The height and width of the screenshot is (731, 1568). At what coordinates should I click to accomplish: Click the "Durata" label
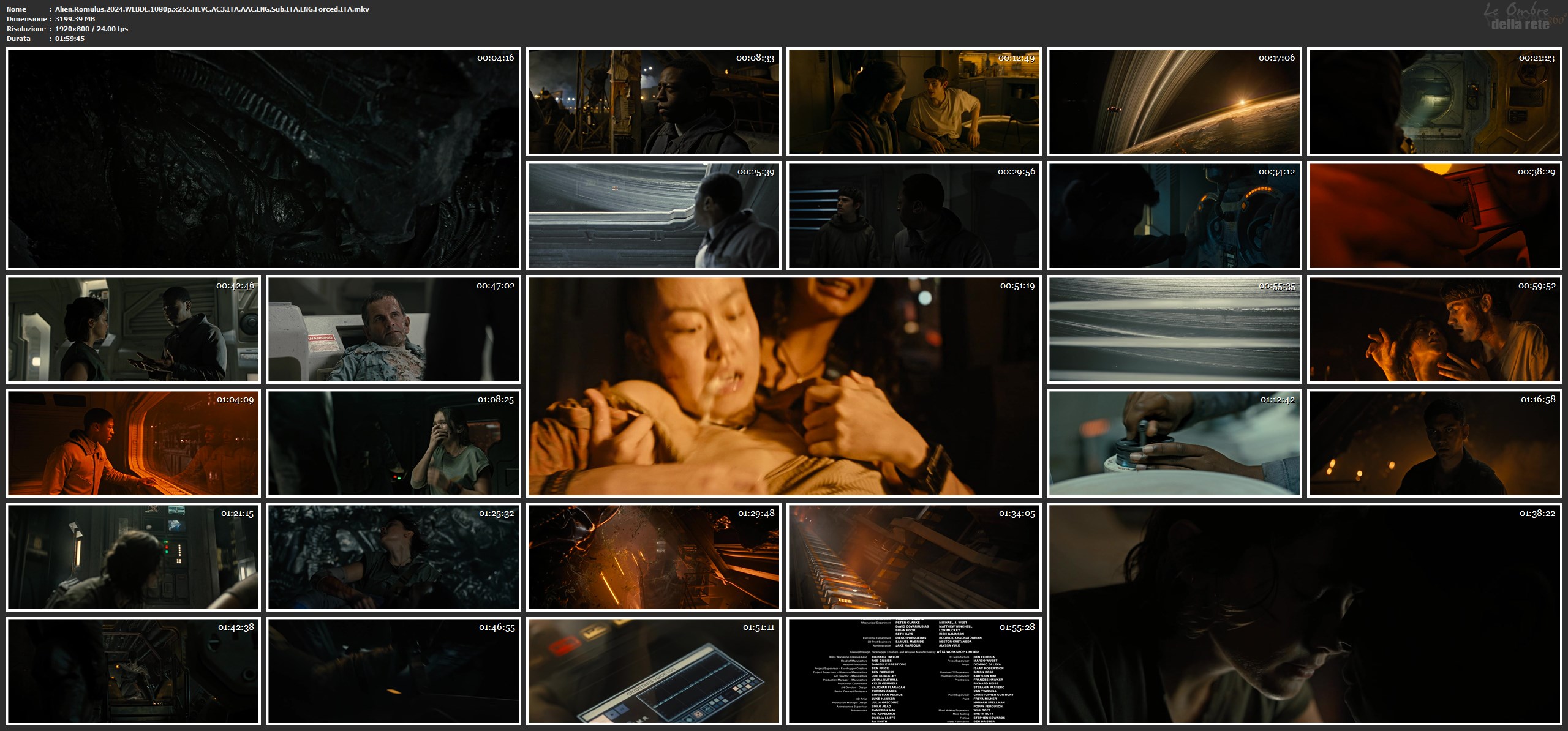click(x=18, y=39)
